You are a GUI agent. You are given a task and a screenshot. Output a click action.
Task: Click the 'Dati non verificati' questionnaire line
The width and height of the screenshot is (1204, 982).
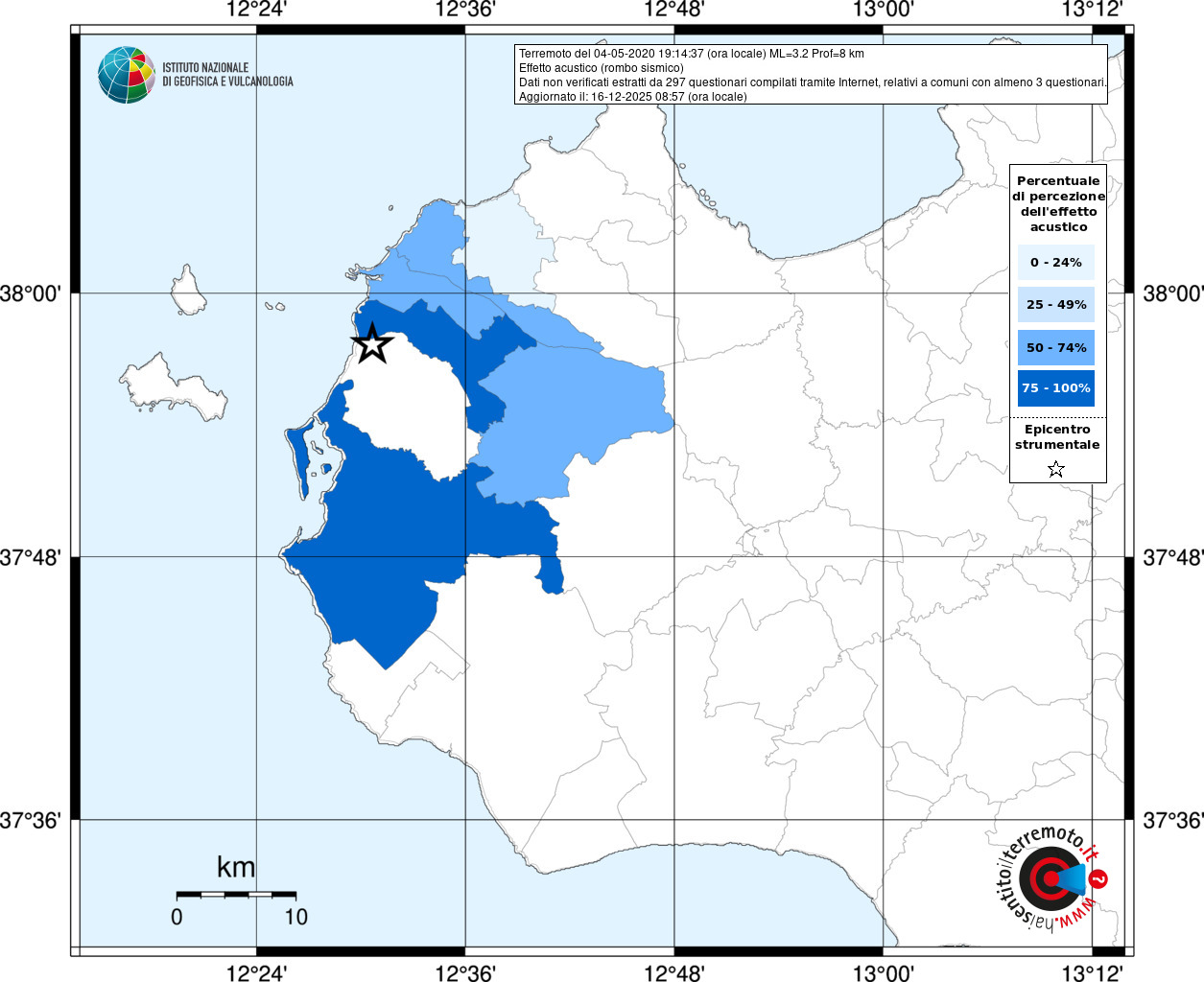coord(813,82)
